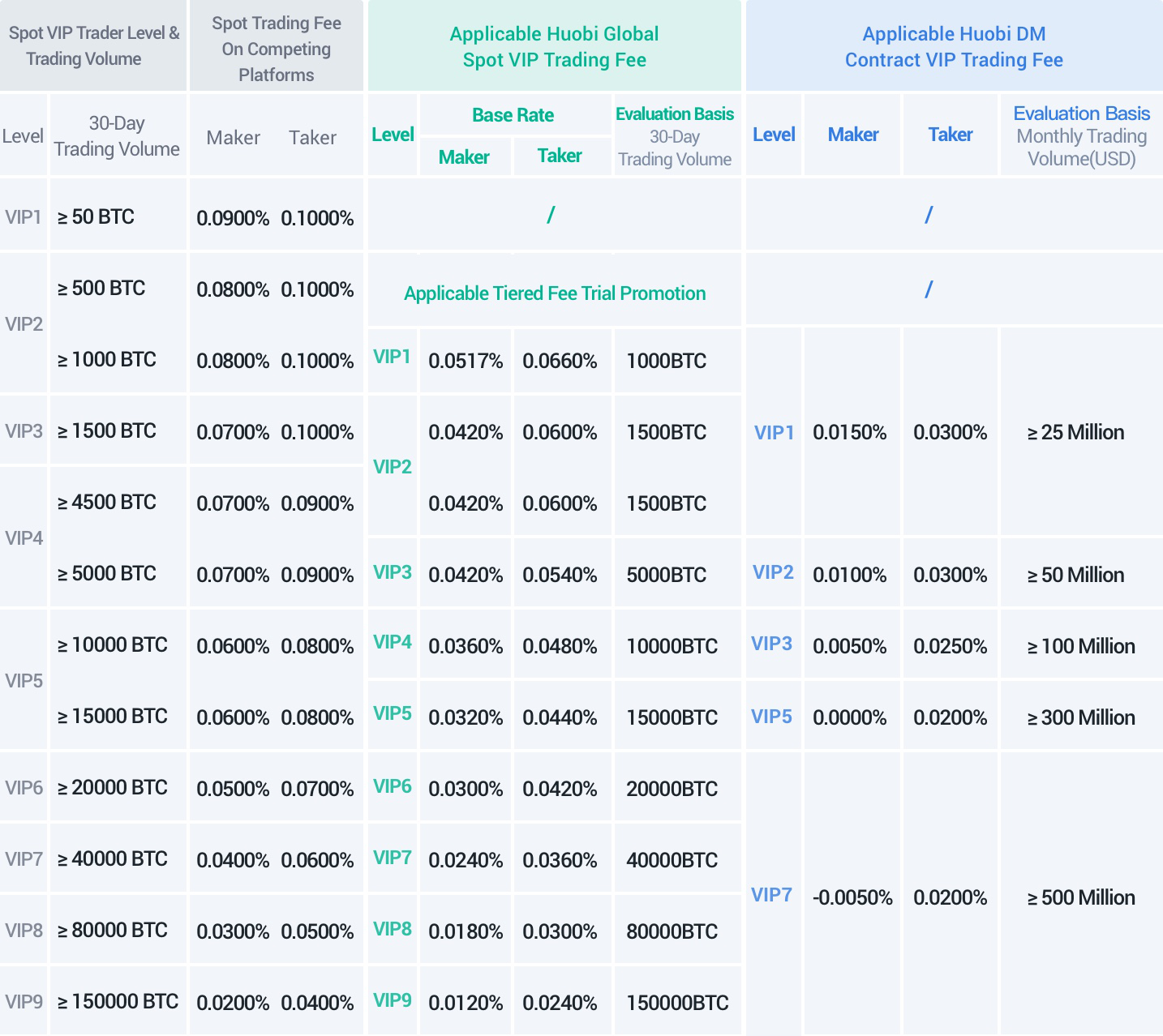This screenshot has width=1163, height=1036.
Task: Select the 'Applicable Huobi DM Contract VIP Trading Fee' heading
Action: pos(954,46)
